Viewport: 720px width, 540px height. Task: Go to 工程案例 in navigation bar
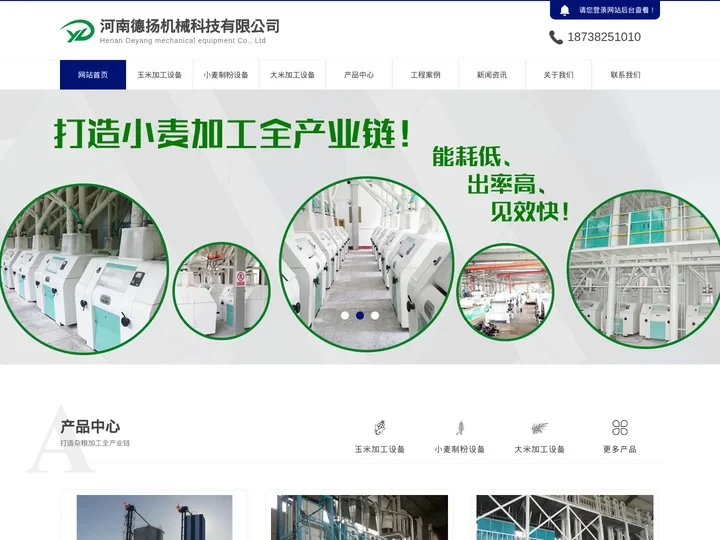click(x=426, y=75)
